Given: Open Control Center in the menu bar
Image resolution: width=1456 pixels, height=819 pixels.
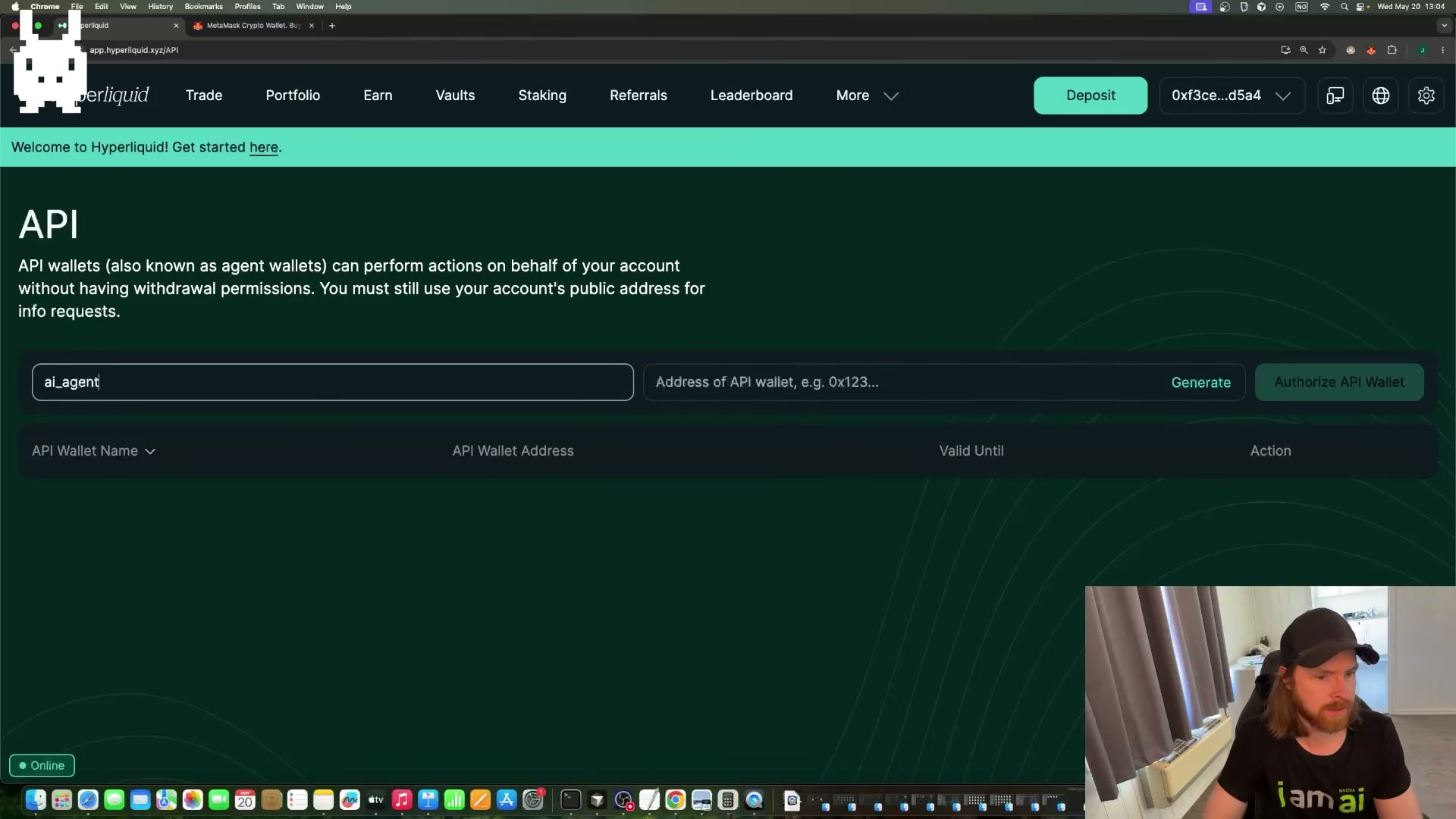Looking at the screenshot, I should tap(1362, 6).
